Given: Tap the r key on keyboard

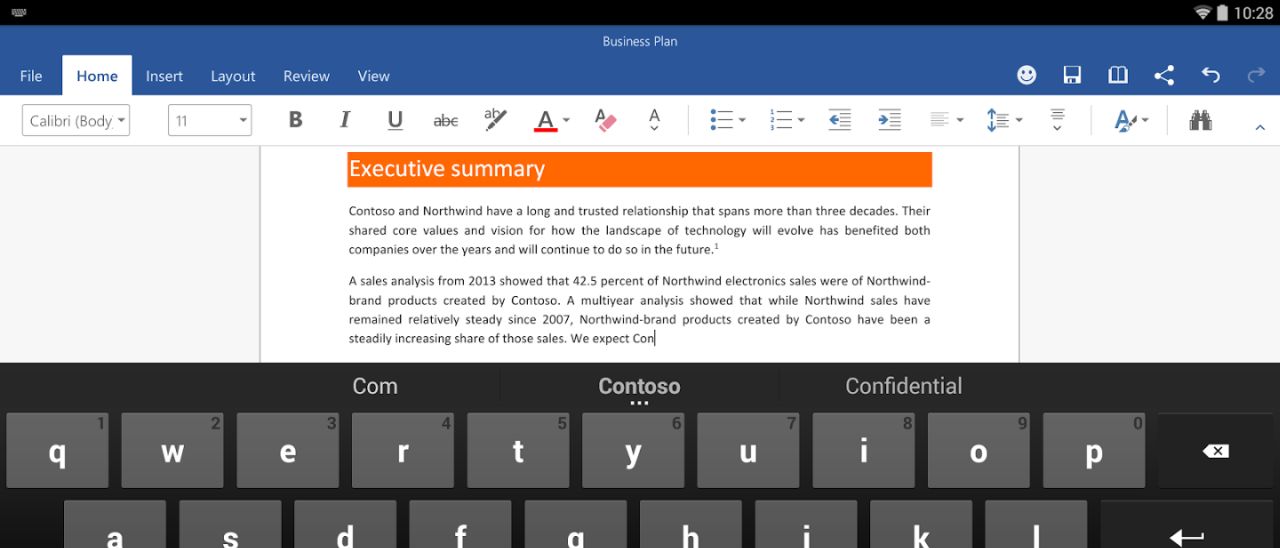Looking at the screenshot, I should point(403,451).
